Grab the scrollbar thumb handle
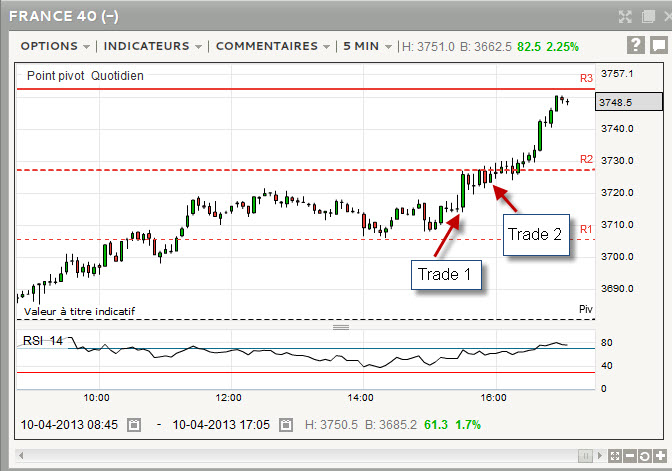672x471 pixels. 585,456
